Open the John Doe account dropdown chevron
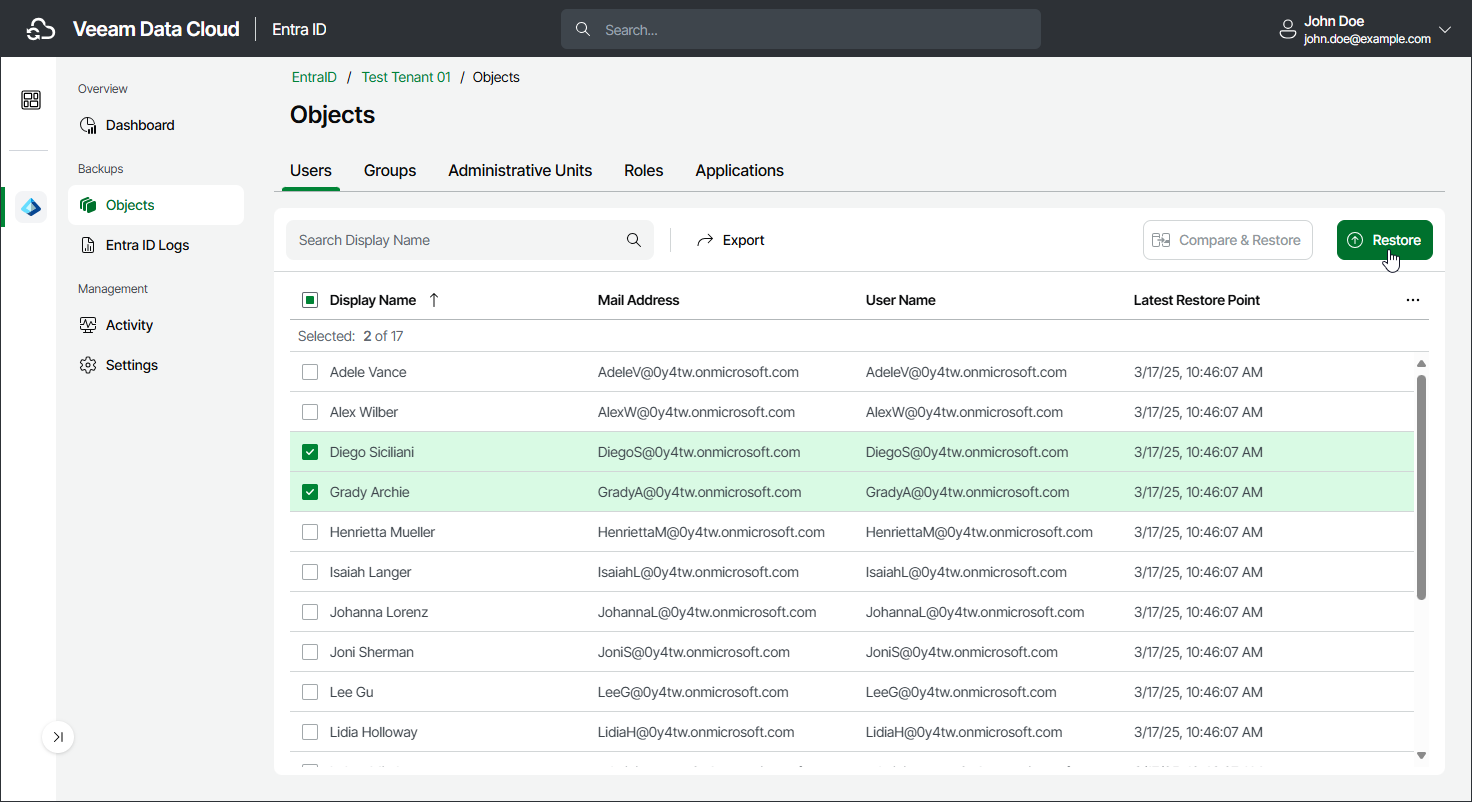The width and height of the screenshot is (1472, 802). click(1444, 30)
